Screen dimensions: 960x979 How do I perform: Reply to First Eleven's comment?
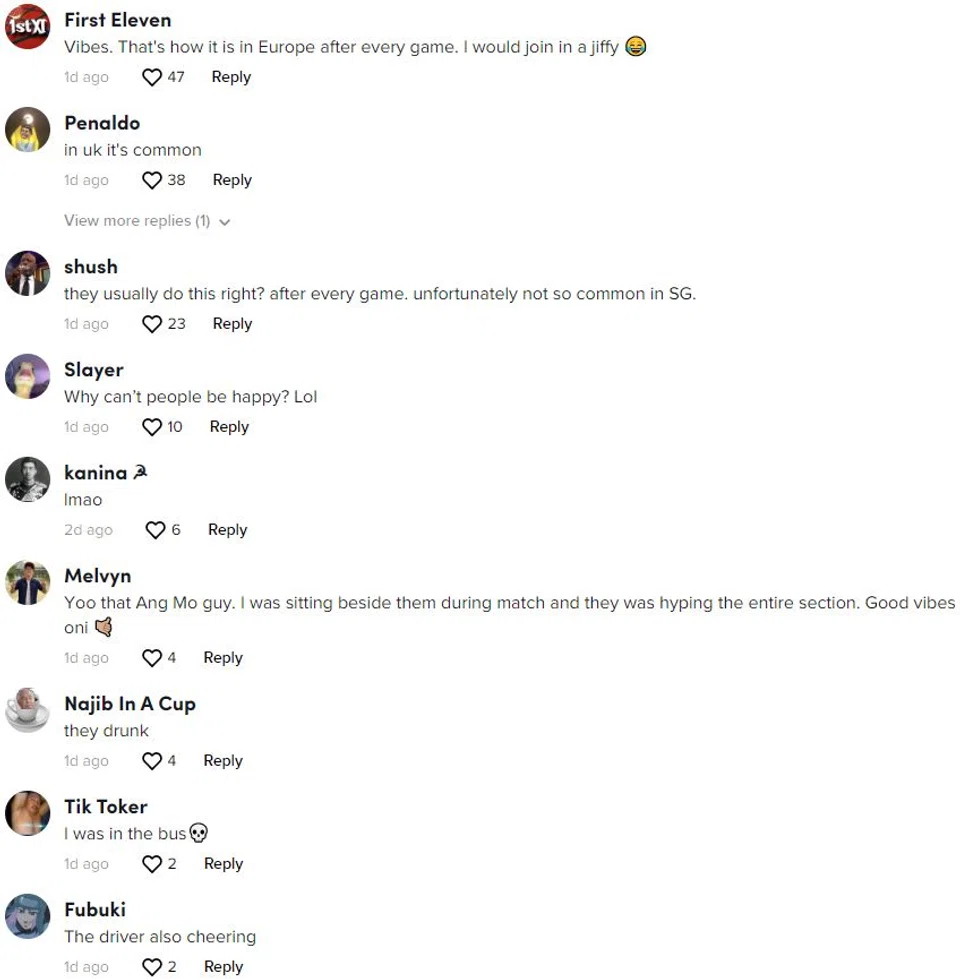tap(231, 77)
